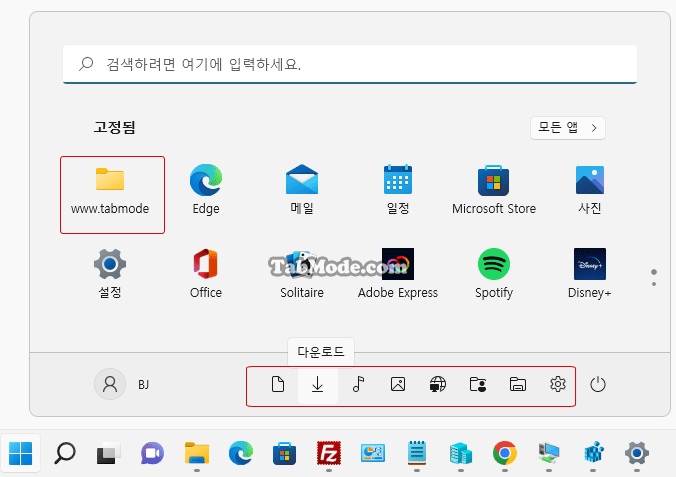Launch Solitaire from pinned apps
Image resolution: width=676 pixels, height=477 pixels.
(302, 273)
